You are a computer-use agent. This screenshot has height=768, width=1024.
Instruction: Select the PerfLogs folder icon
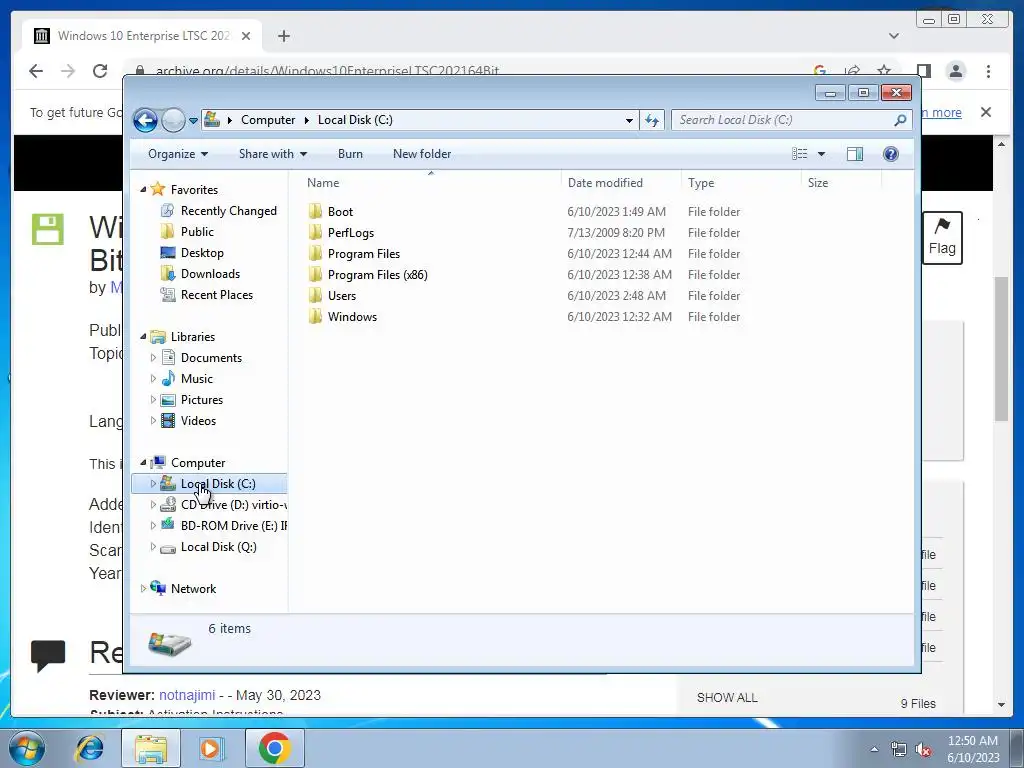(x=315, y=232)
